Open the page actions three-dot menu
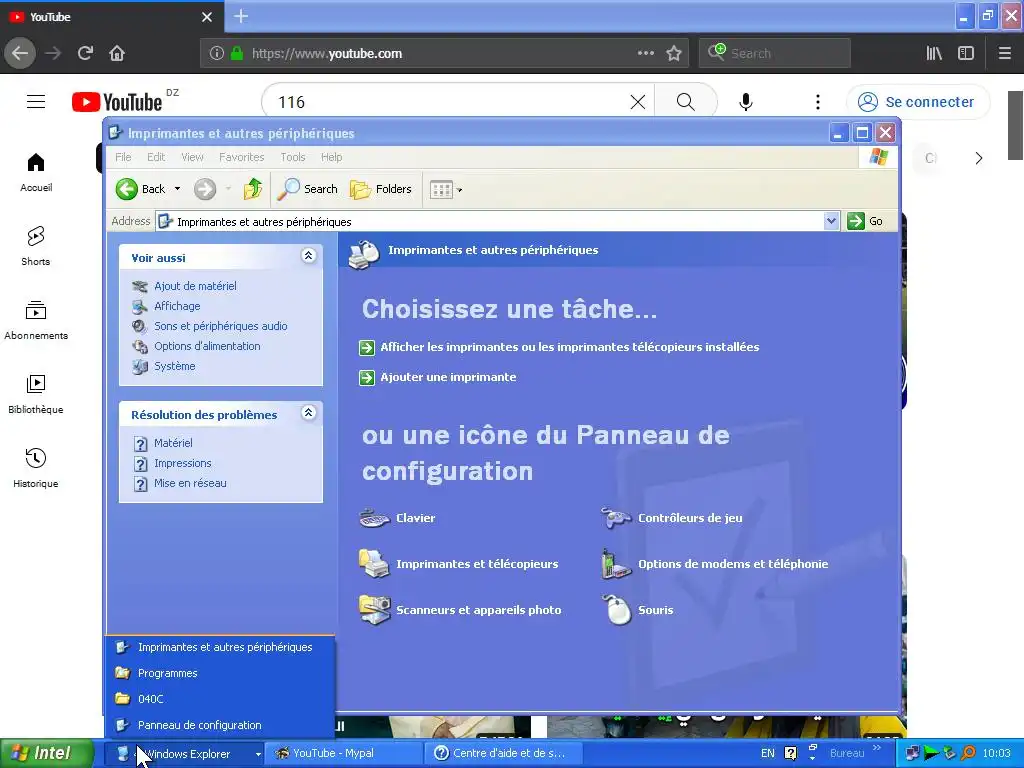The width and height of the screenshot is (1024, 768). click(645, 54)
